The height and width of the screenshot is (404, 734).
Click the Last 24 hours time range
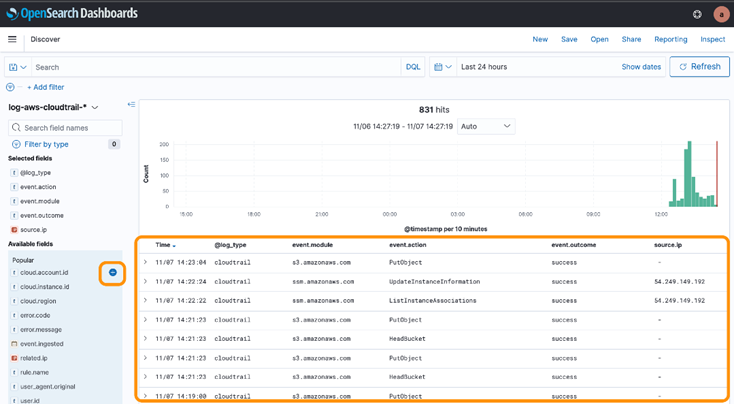pos(484,67)
